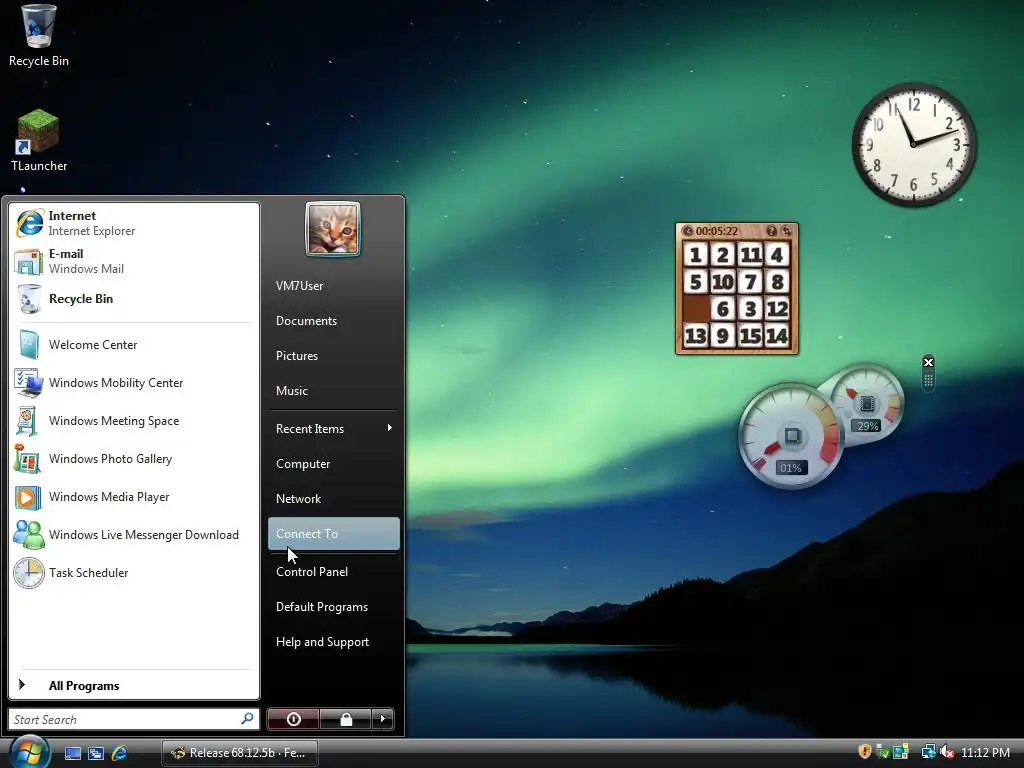Slide puzzle tile 5 into the gap

(696, 281)
